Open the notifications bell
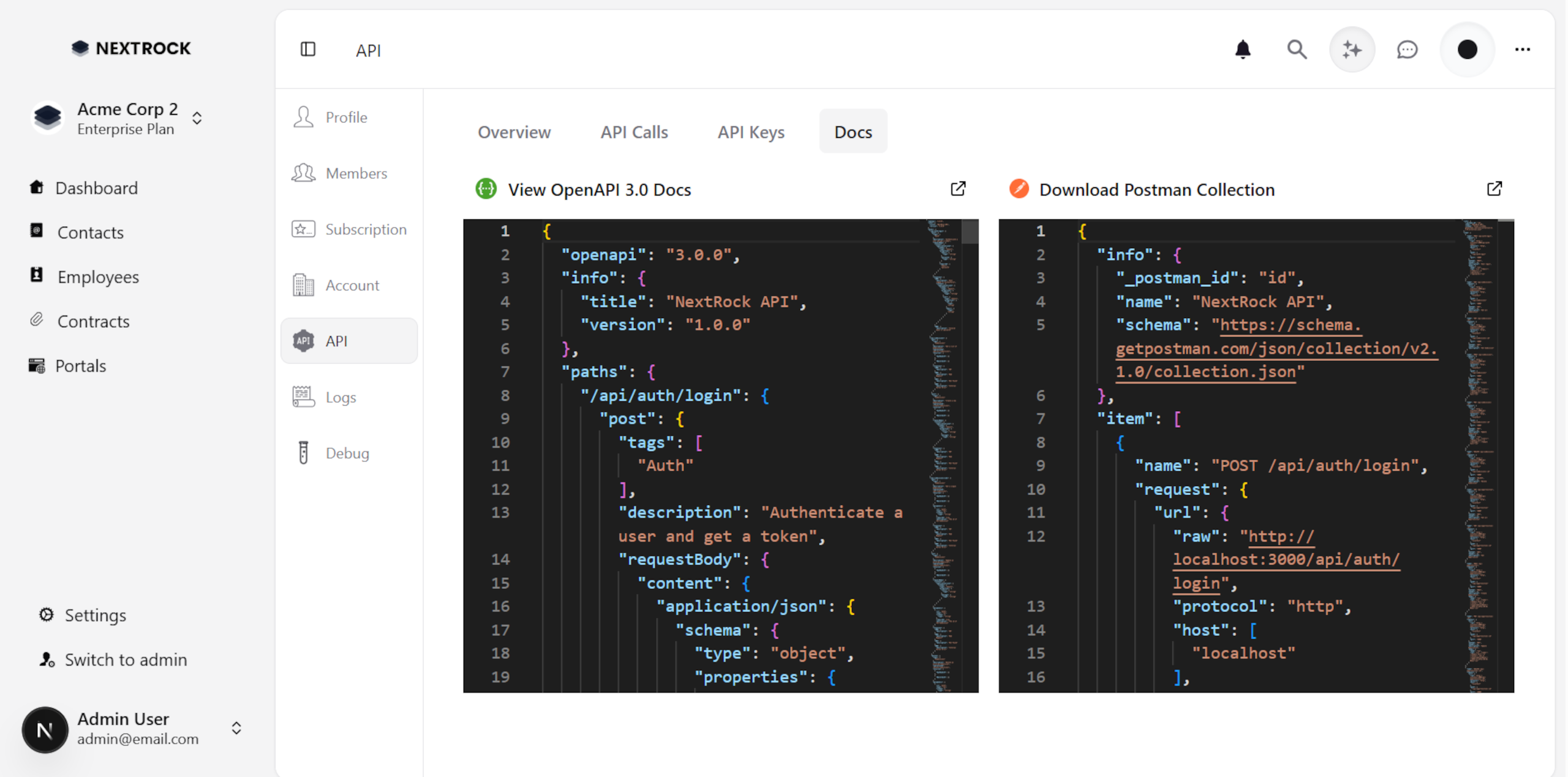1568x777 pixels. [1242, 50]
